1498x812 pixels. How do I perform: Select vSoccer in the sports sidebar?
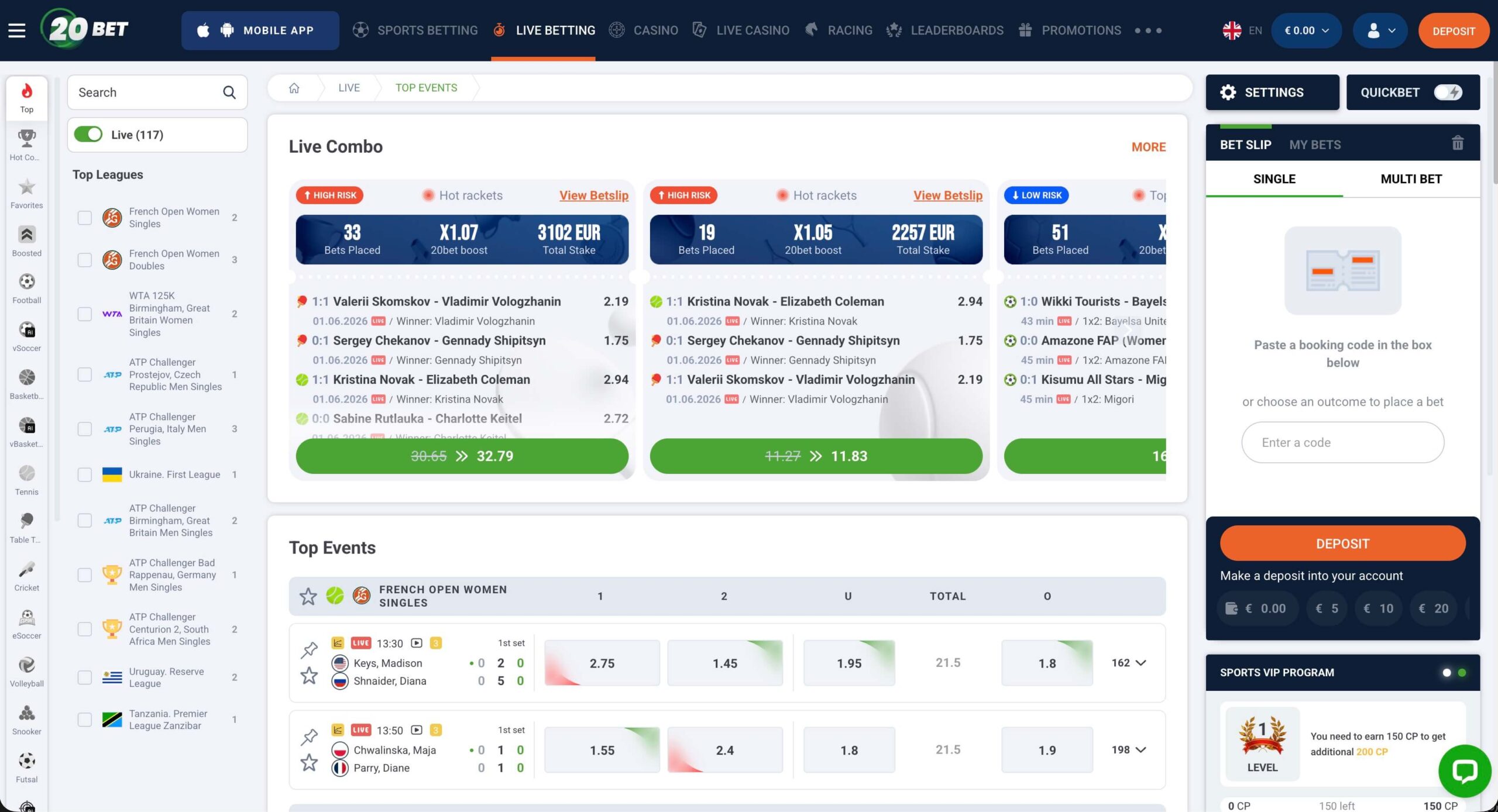(27, 336)
